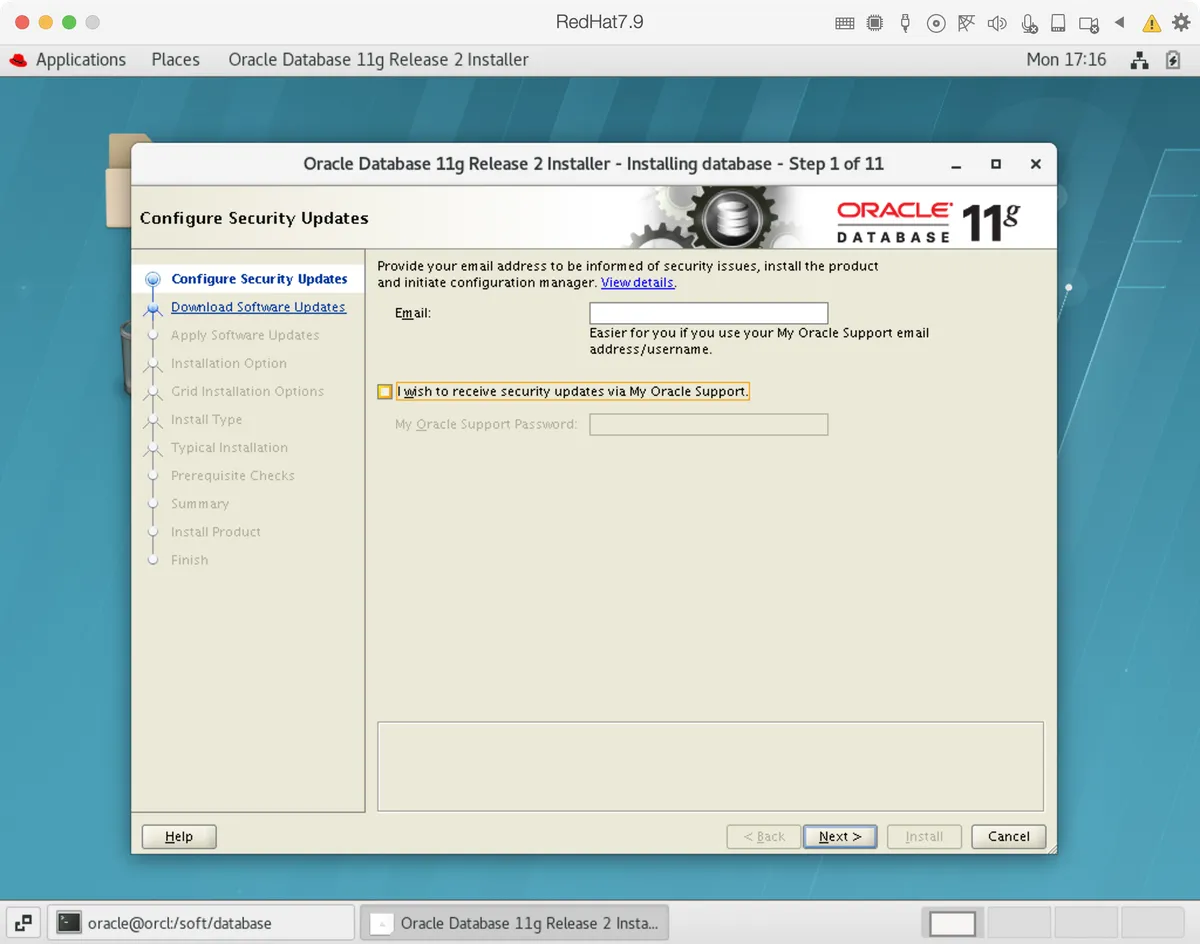Open the virtual keyboard settings icon
1200x944 pixels.
coord(845,22)
